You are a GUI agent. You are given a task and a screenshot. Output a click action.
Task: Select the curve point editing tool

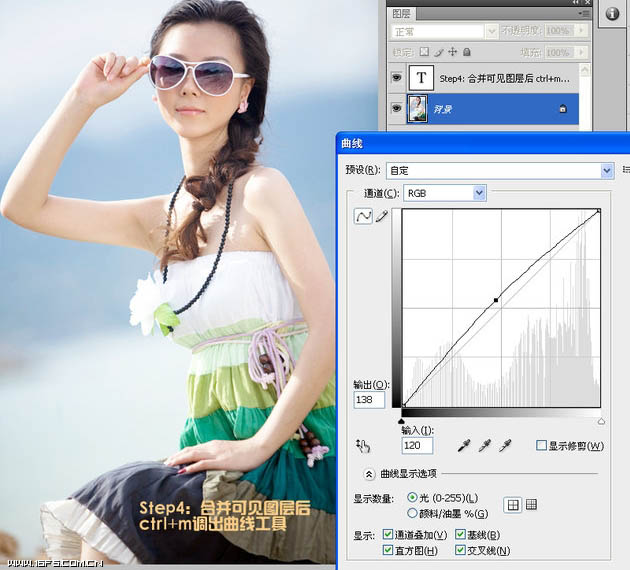(x=363, y=216)
